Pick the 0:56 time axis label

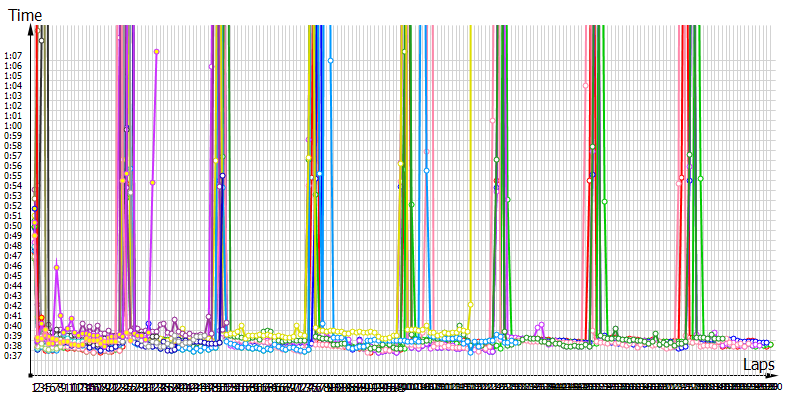click(13, 166)
